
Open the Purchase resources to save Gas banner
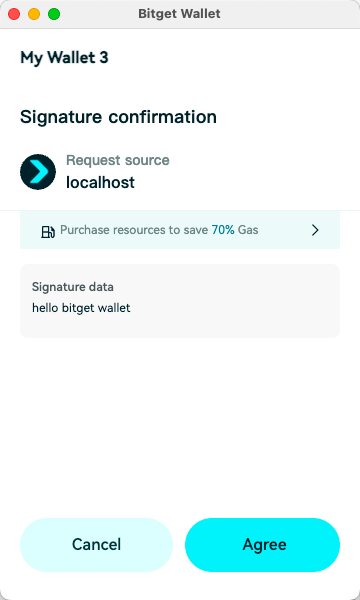180,230
